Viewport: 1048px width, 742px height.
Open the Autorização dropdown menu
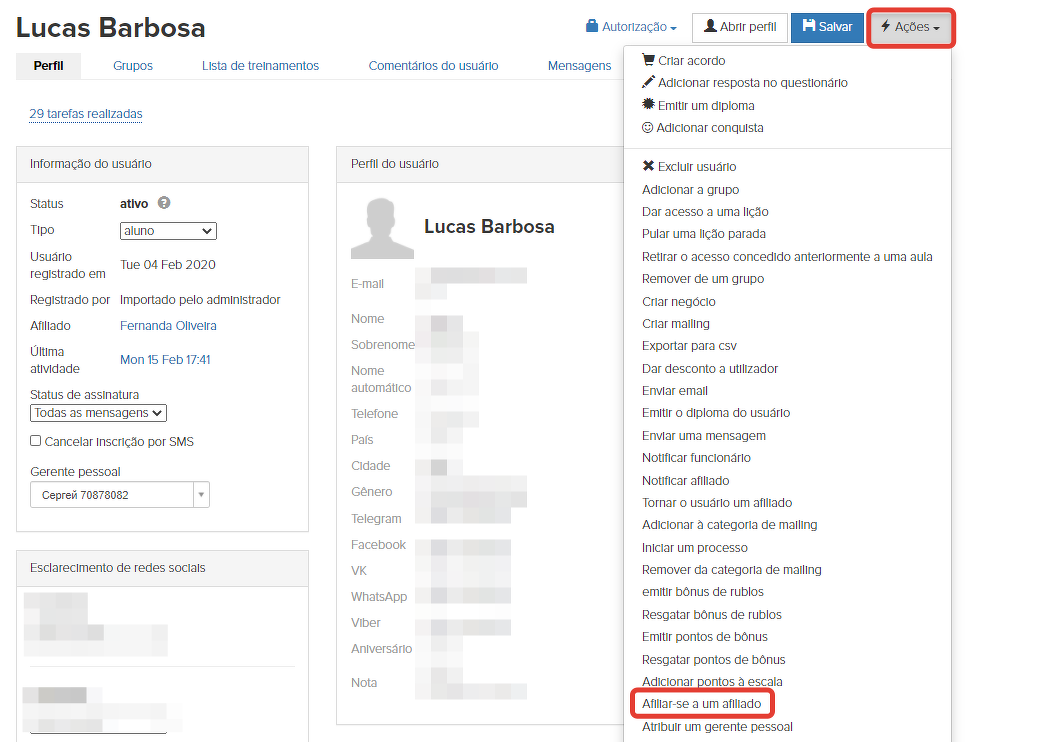point(631,27)
